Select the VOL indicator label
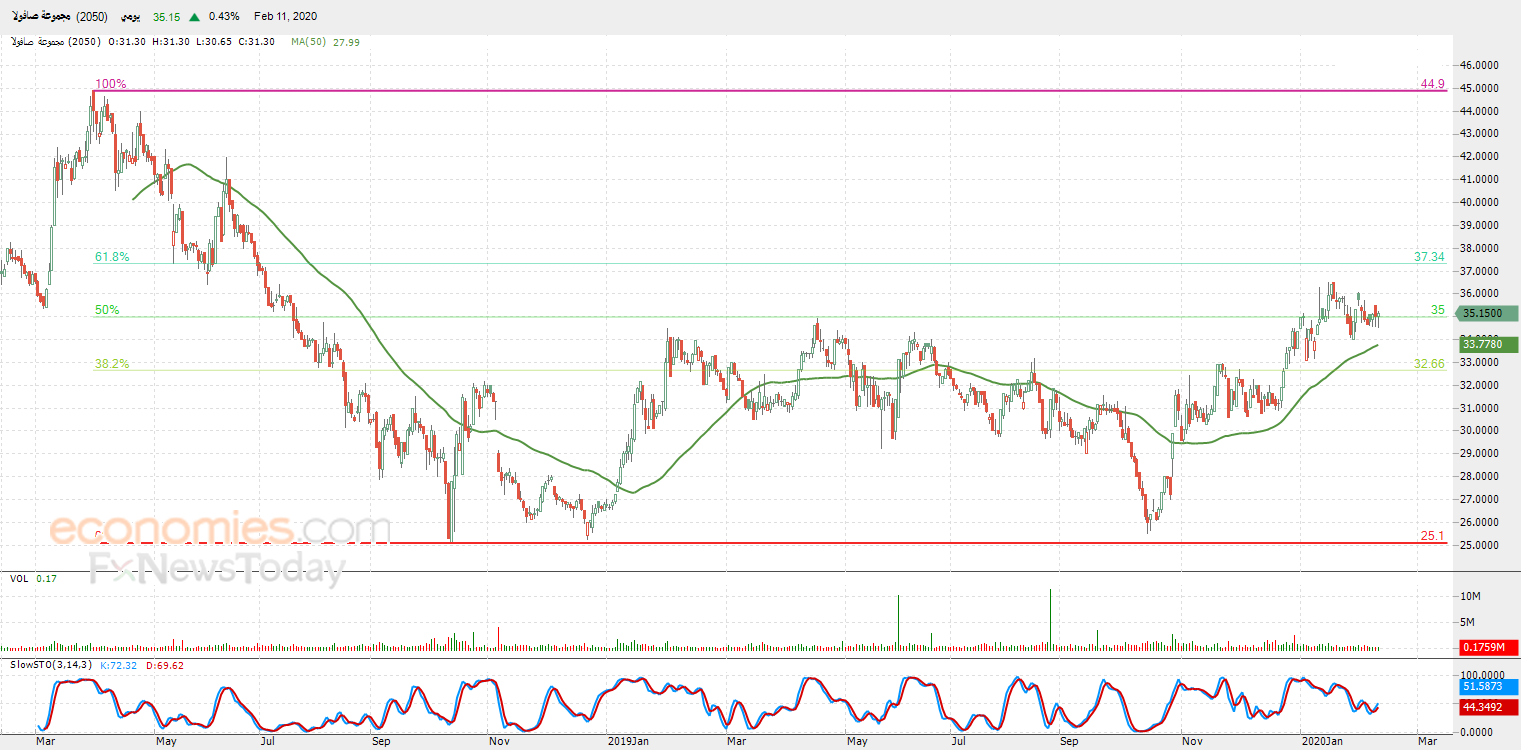Viewport: 1521px width, 750px height. pyautogui.click(x=19, y=579)
